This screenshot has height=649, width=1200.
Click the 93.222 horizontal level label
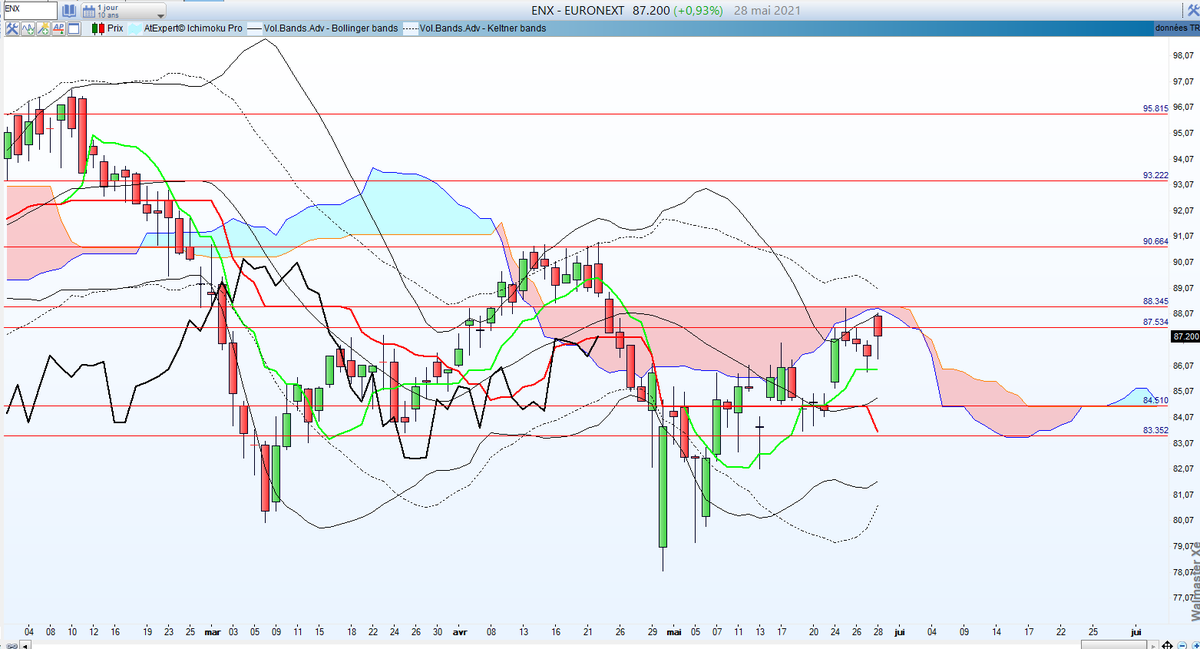pos(1155,175)
